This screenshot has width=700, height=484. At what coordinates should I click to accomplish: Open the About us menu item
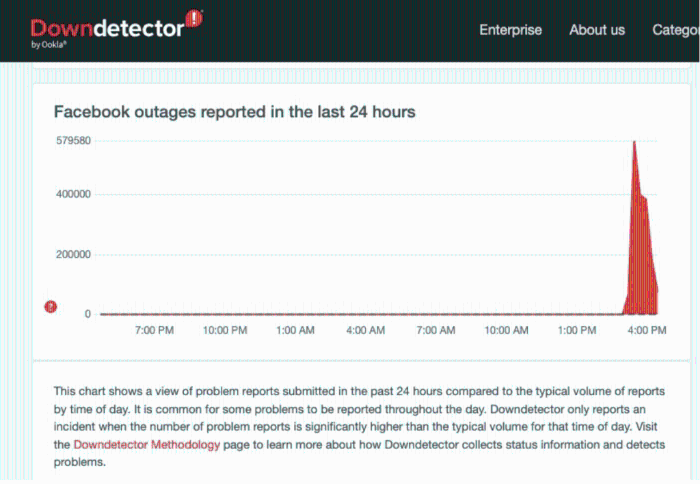click(597, 30)
